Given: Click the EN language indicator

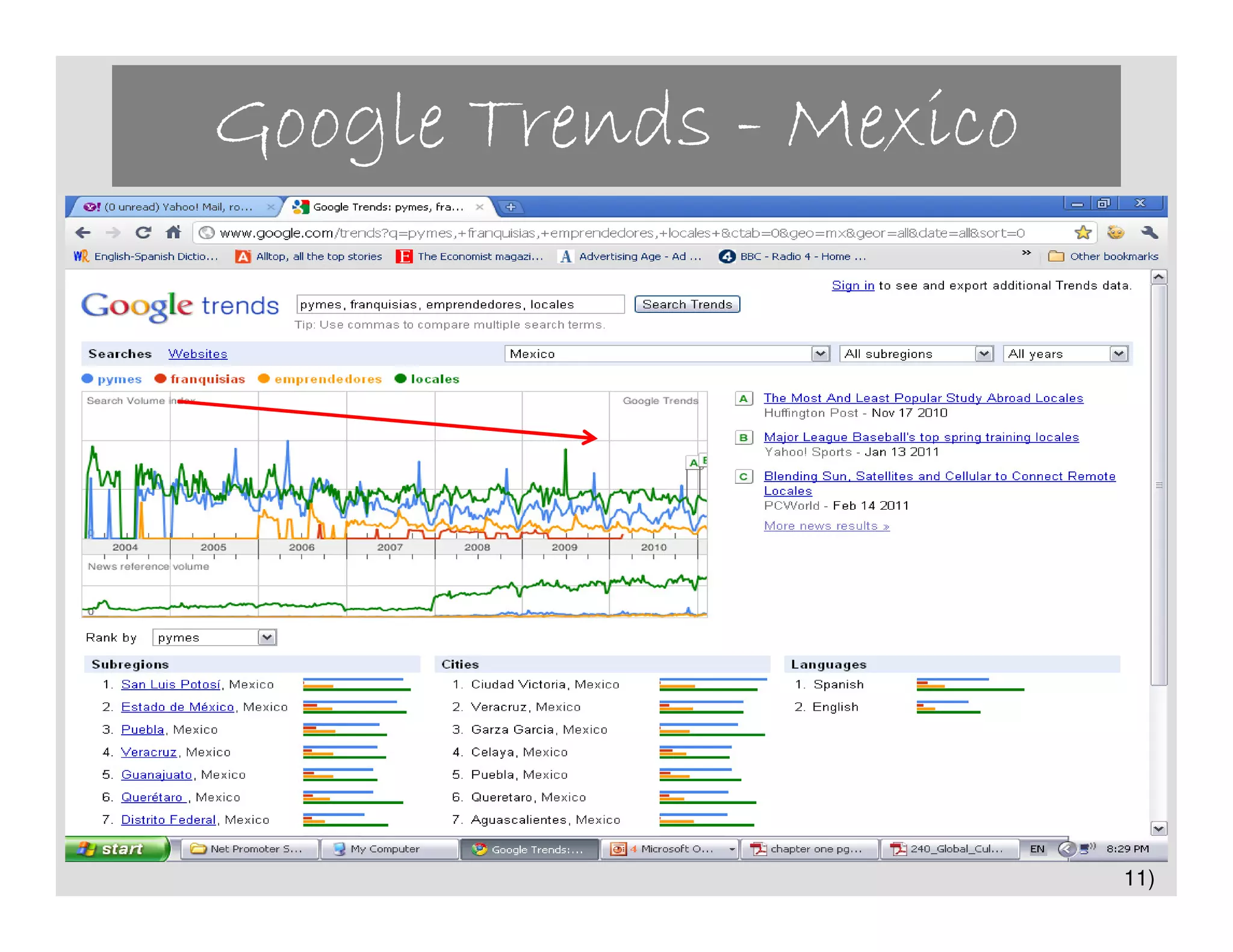Looking at the screenshot, I should click(x=1037, y=849).
